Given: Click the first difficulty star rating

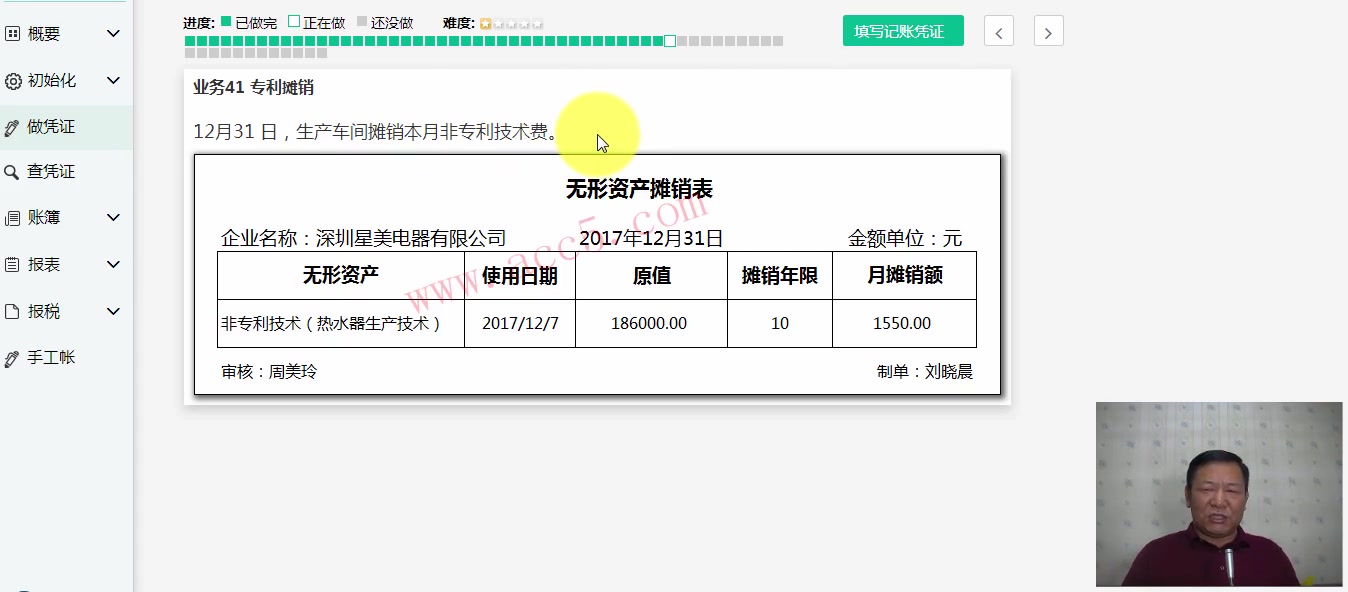Looking at the screenshot, I should [484, 23].
